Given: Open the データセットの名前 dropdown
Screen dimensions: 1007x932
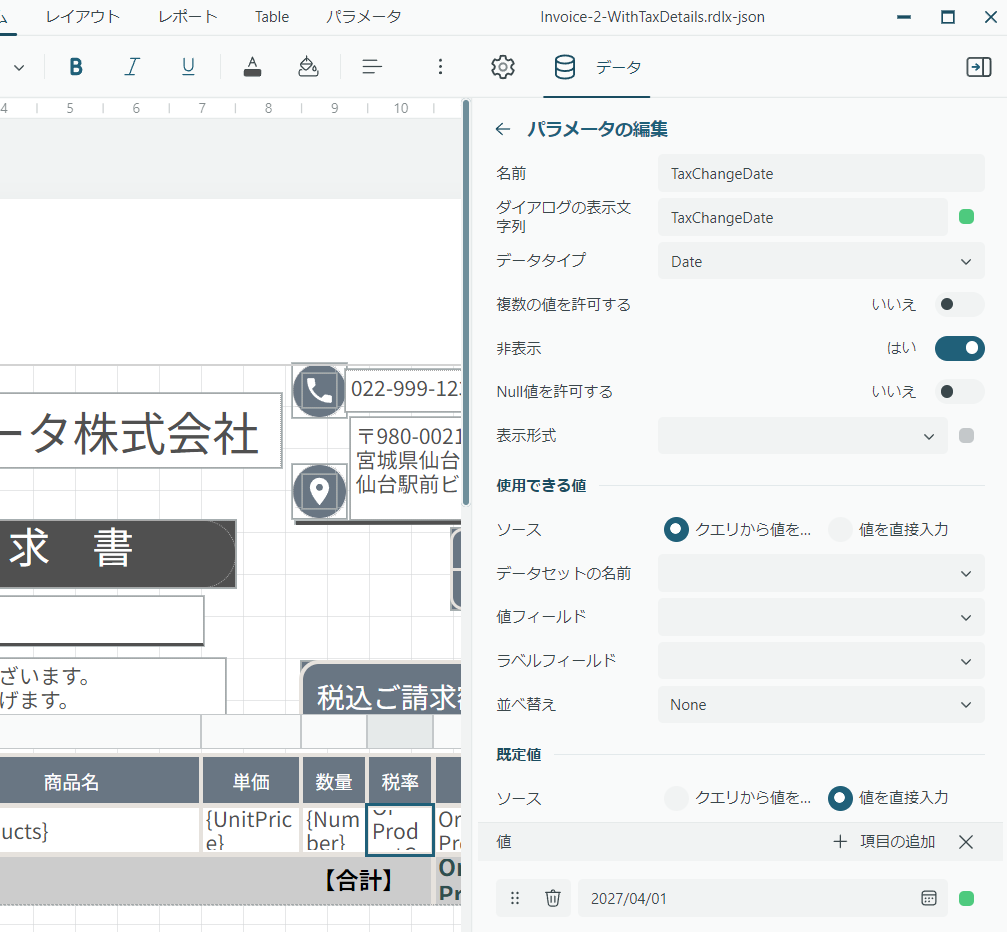Looking at the screenshot, I should (821, 573).
